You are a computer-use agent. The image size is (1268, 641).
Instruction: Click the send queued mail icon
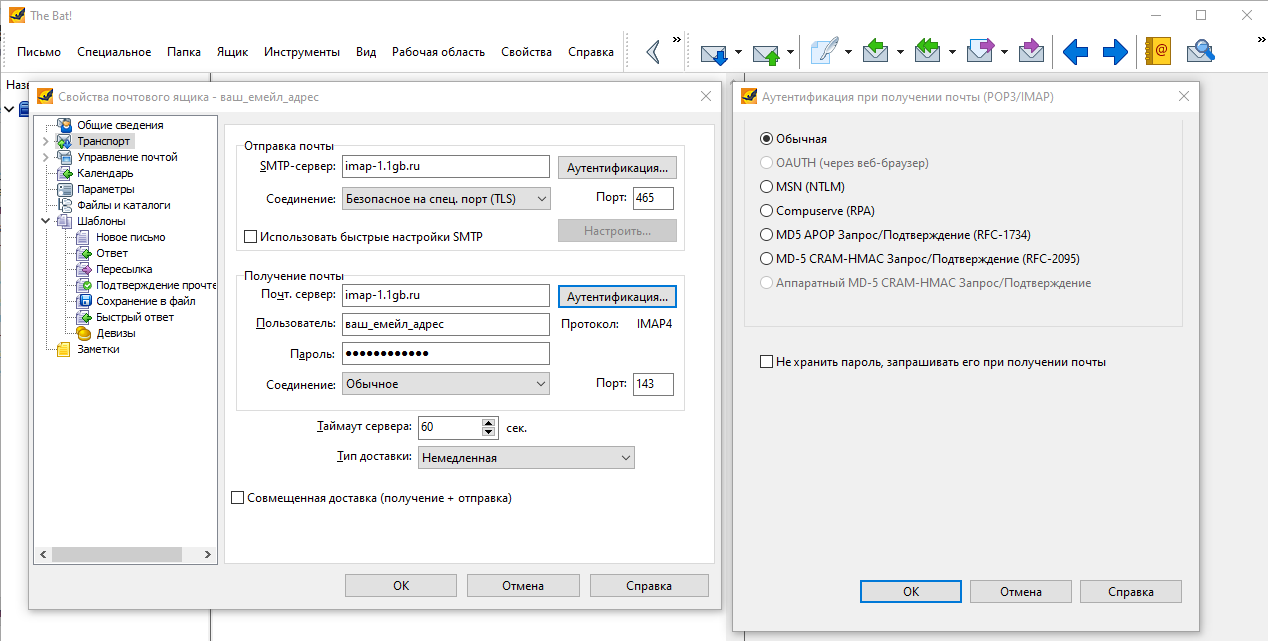coord(766,52)
